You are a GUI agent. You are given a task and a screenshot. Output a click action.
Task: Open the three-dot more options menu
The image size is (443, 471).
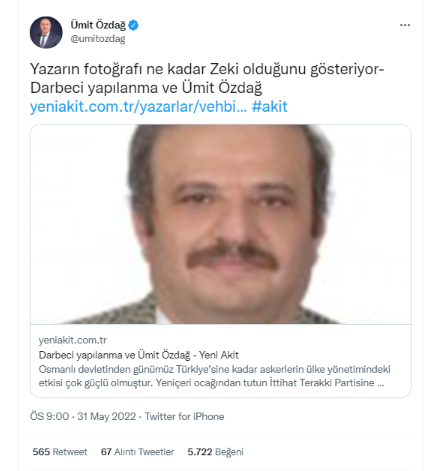(x=405, y=25)
